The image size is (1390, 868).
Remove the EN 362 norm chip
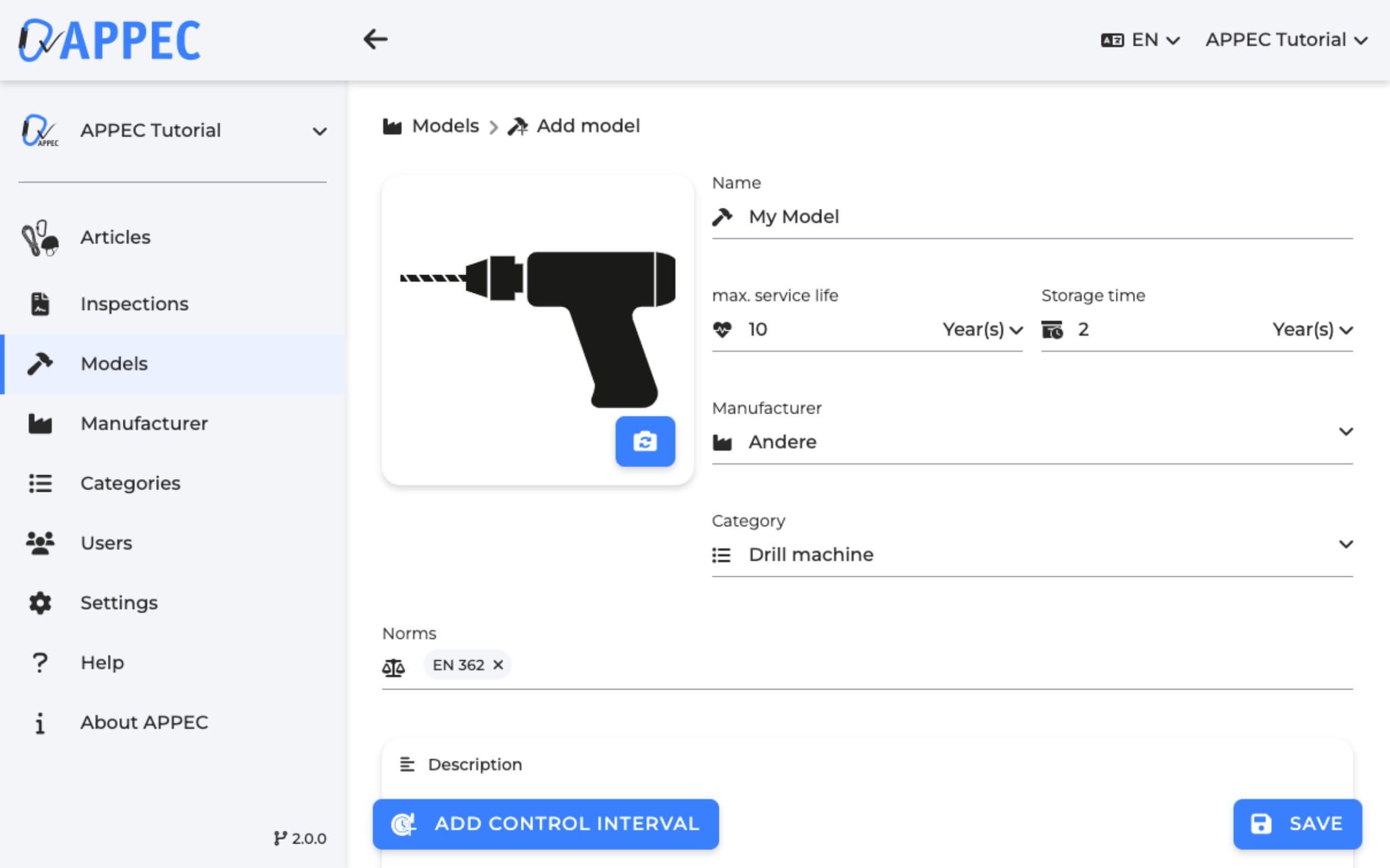coord(498,665)
